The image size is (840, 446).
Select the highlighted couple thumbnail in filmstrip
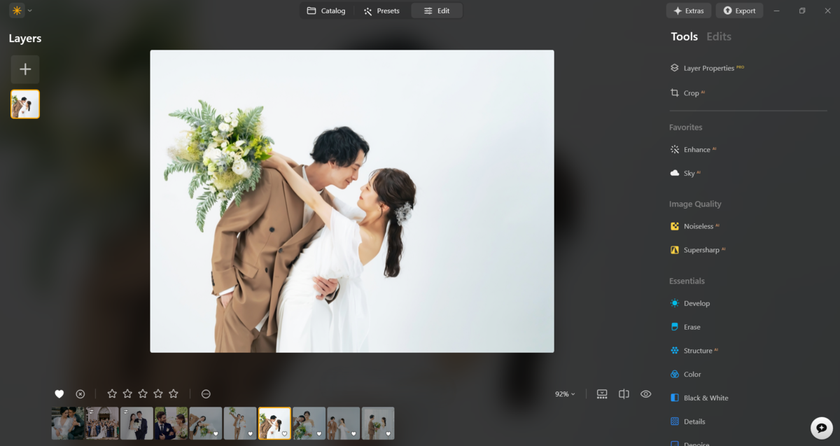pyautogui.click(x=275, y=424)
